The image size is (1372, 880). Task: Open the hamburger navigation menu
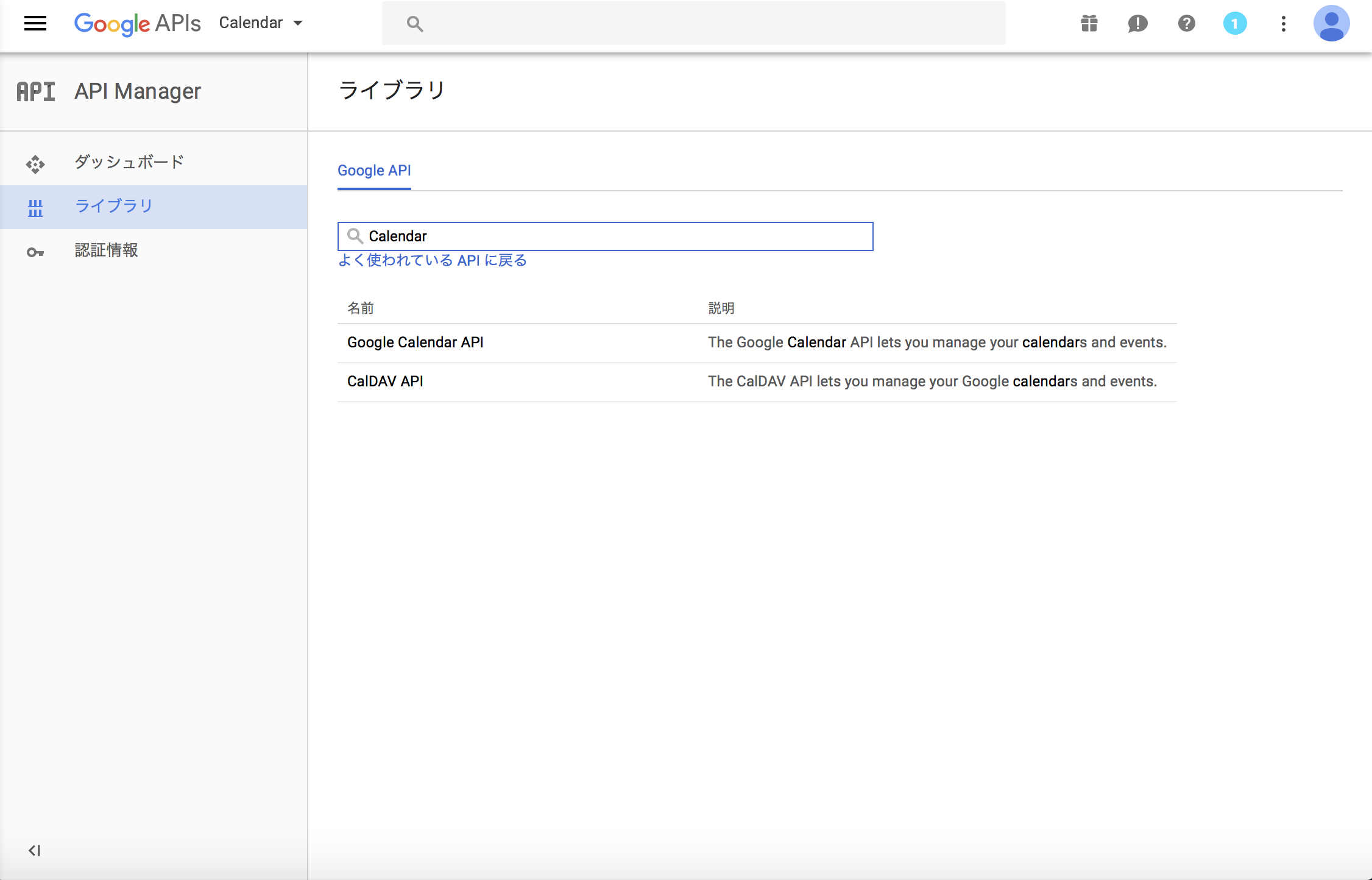tap(35, 23)
